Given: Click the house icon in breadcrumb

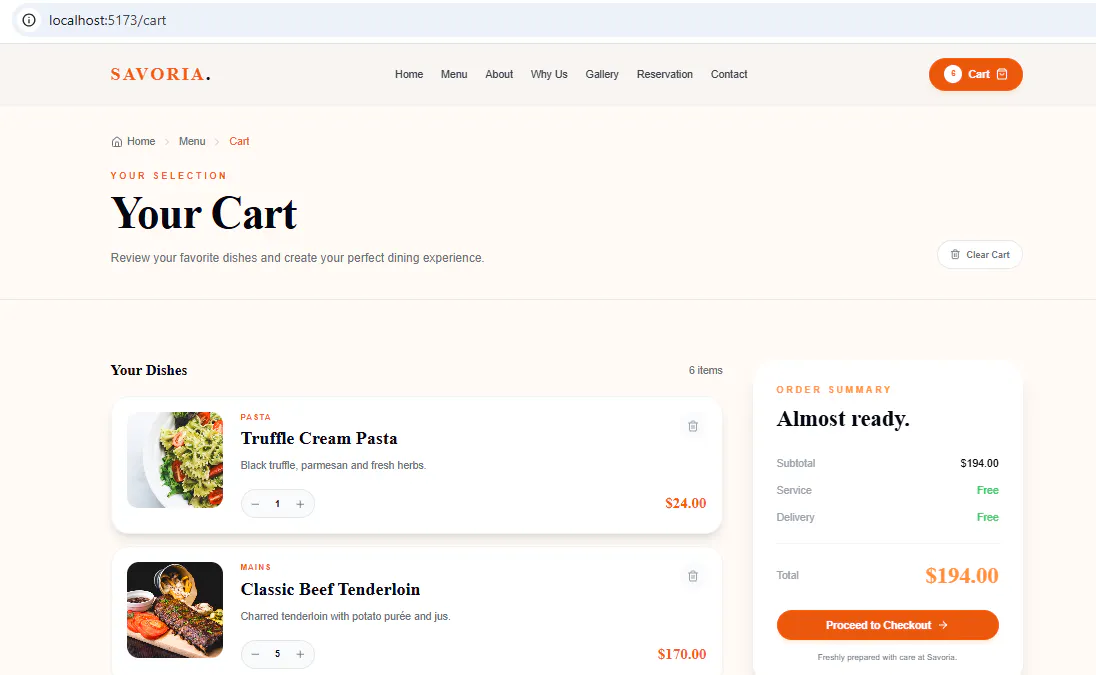Looking at the screenshot, I should click(117, 142).
